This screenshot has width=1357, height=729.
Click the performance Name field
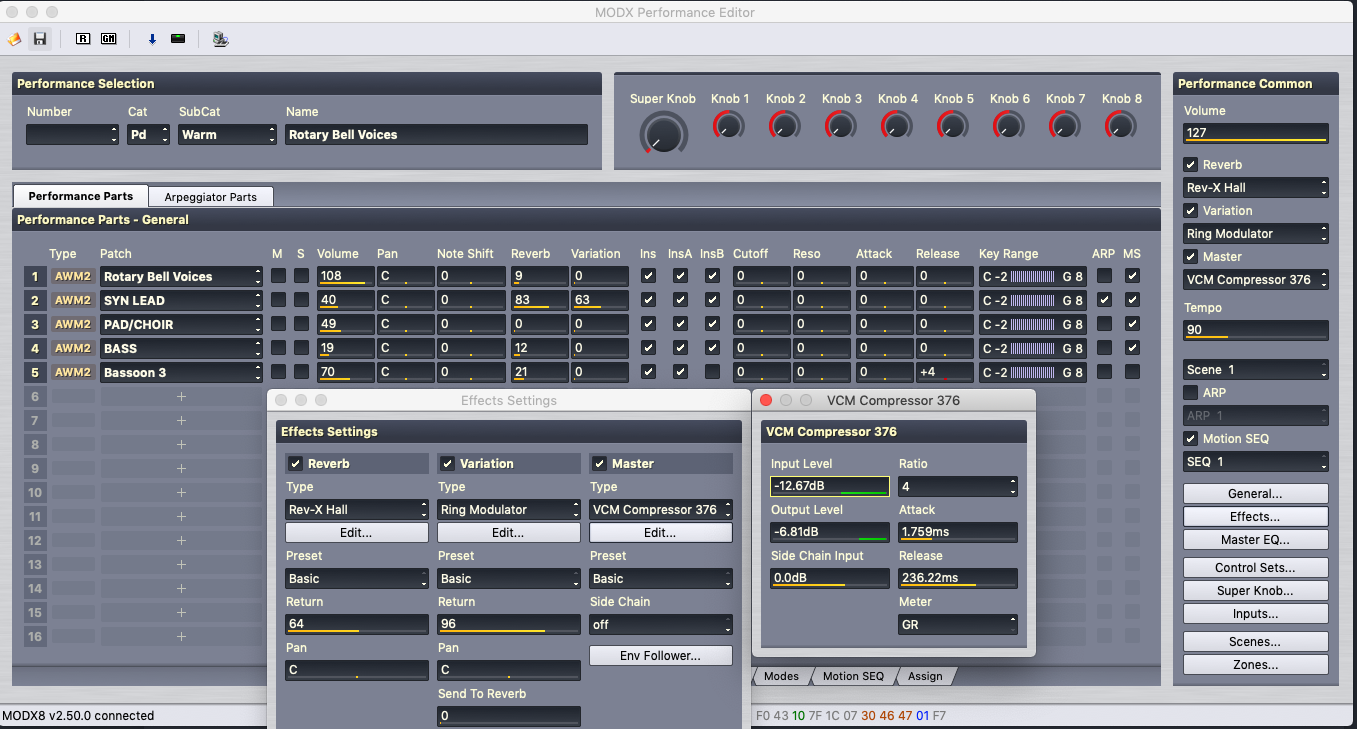point(436,134)
